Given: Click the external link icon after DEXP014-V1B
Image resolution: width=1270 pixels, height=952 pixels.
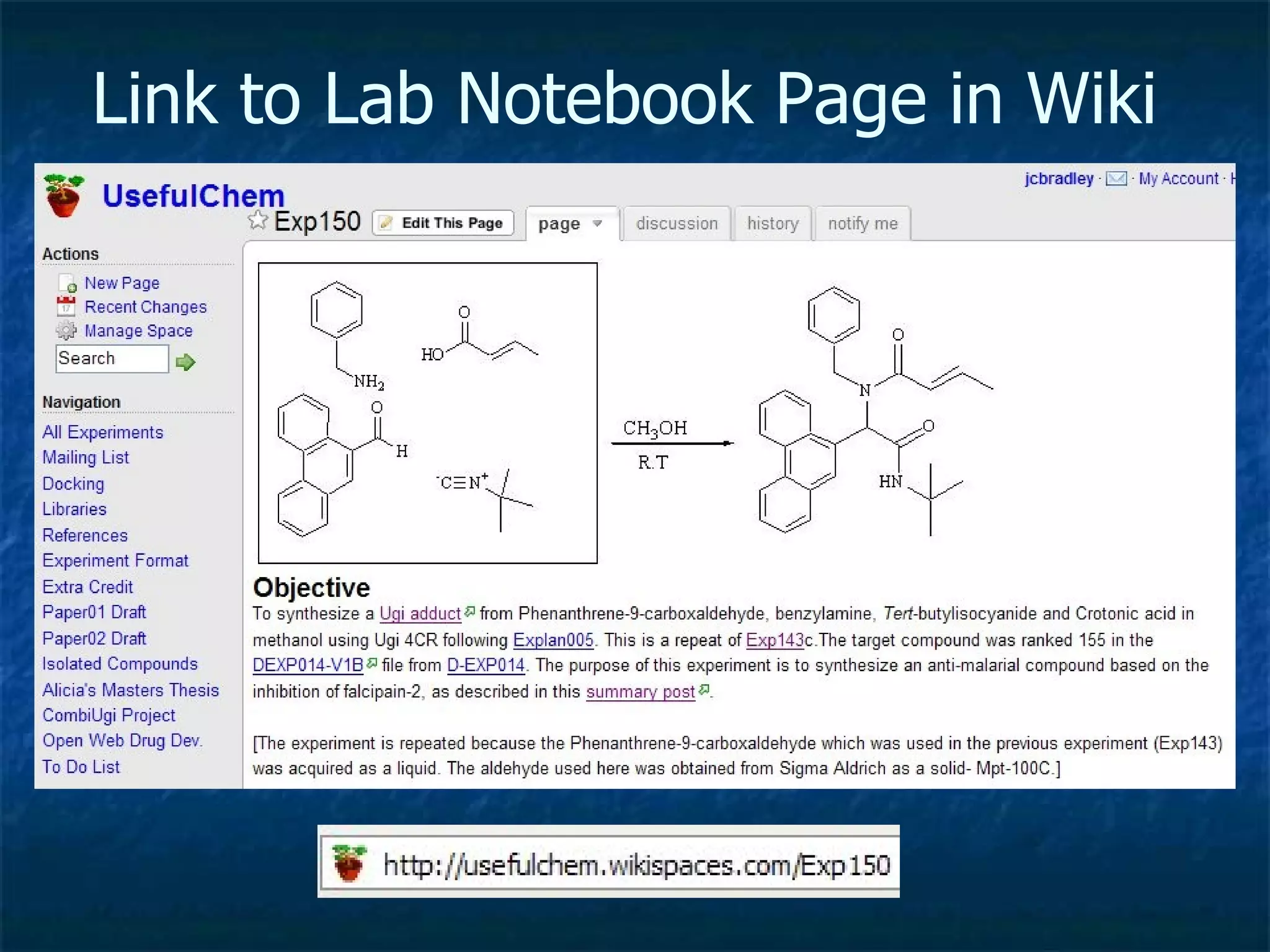Looking at the screenshot, I should tap(371, 663).
